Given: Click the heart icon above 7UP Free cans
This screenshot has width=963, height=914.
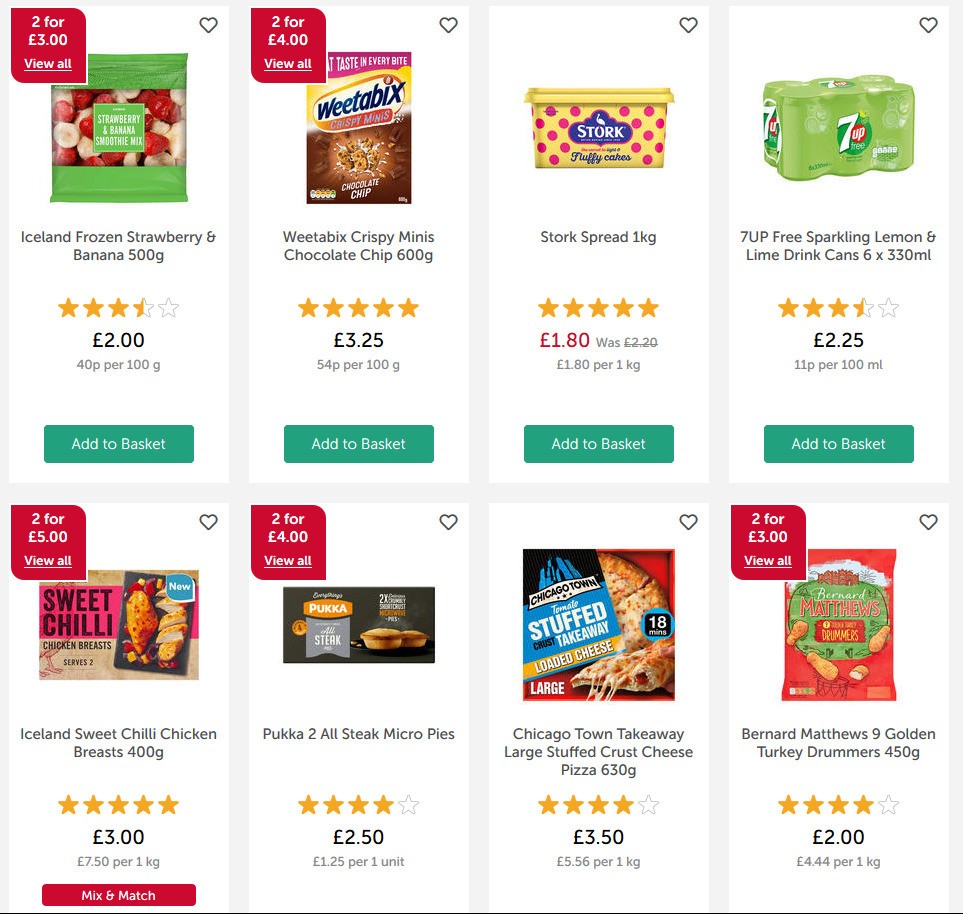Looking at the screenshot, I should click(x=928, y=24).
